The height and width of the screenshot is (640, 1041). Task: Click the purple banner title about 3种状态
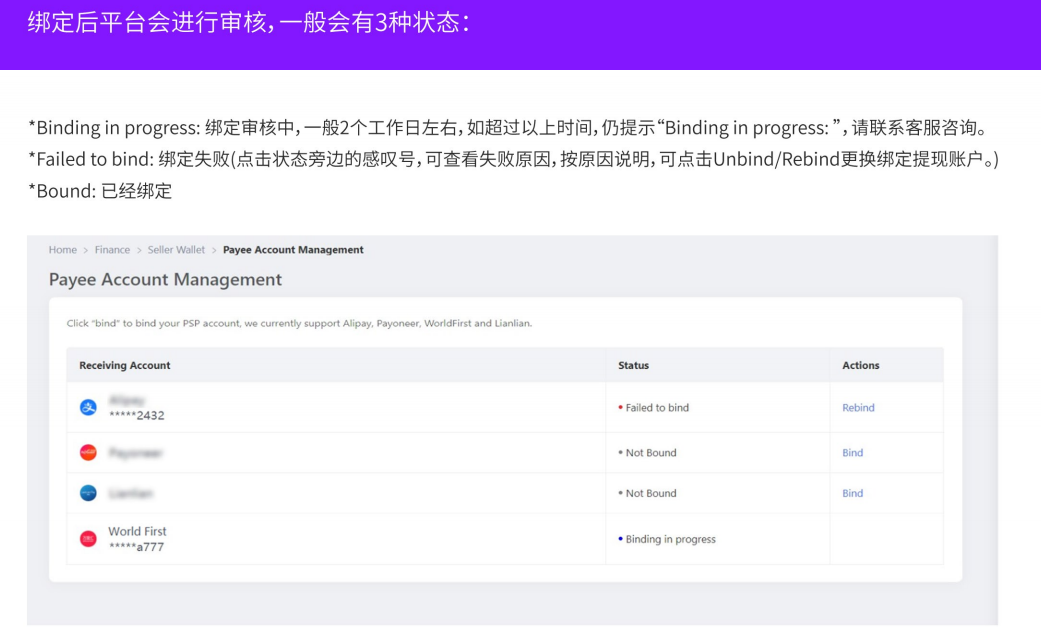tap(248, 23)
